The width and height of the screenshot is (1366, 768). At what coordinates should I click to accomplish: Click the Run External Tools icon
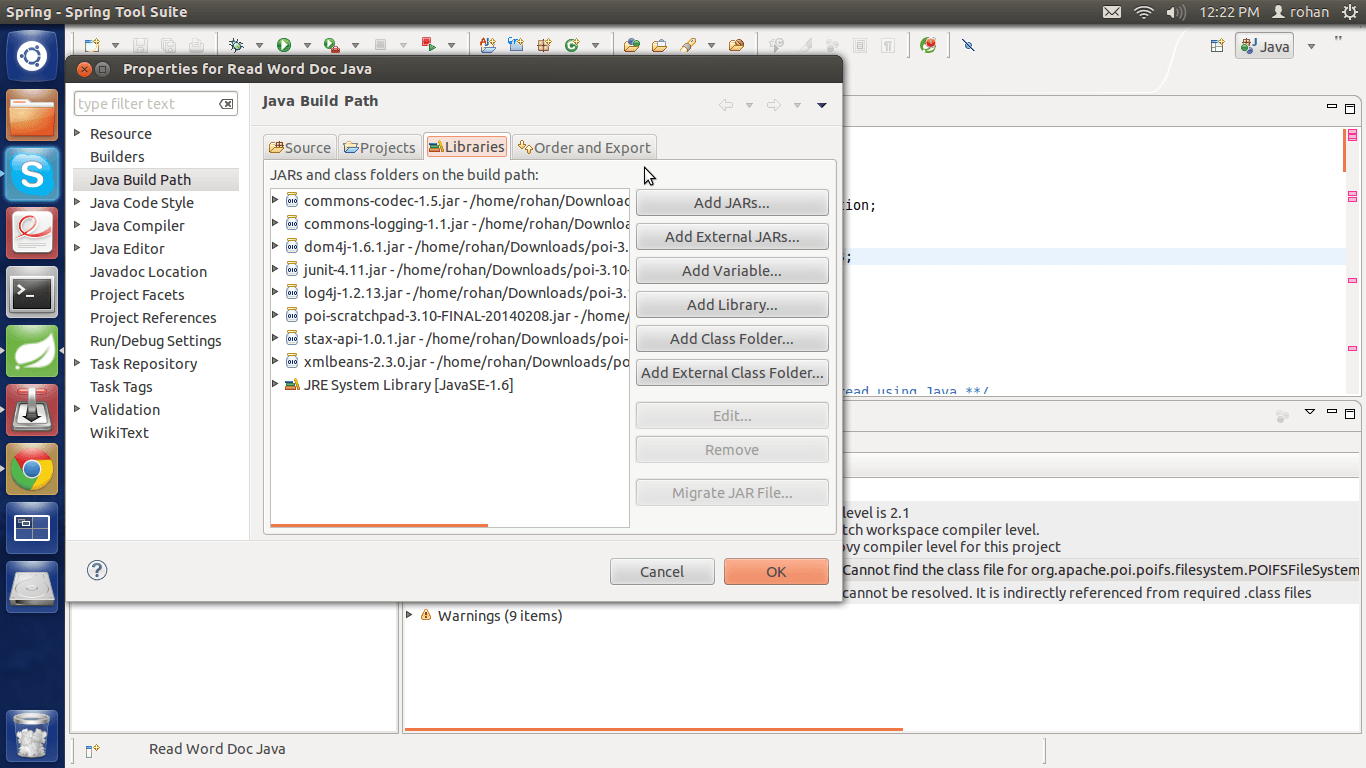pyautogui.click(x=332, y=45)
